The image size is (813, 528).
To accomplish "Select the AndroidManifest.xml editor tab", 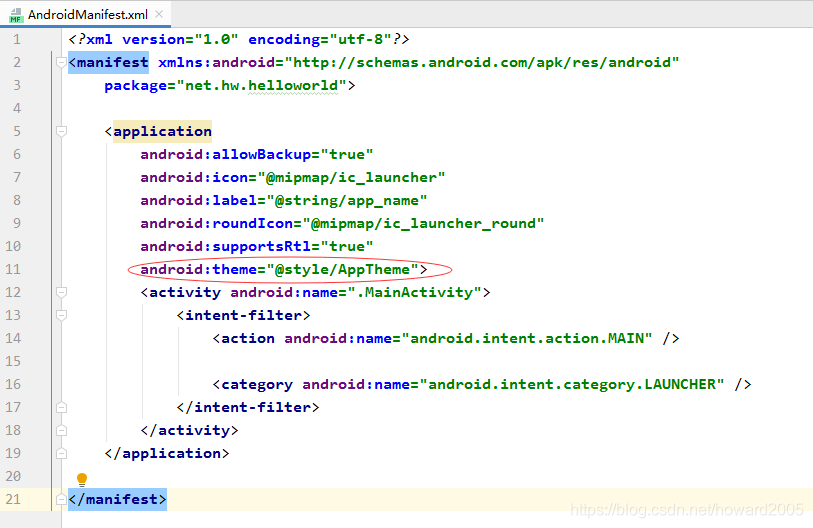I will pyautogui.click(x=87, y=15).
